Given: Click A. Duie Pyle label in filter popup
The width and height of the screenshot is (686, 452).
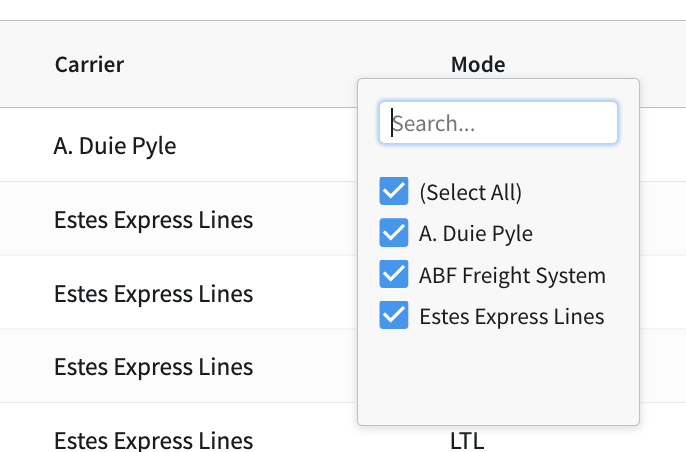Looking at the screenshot, I should click(x=476, y=234).
